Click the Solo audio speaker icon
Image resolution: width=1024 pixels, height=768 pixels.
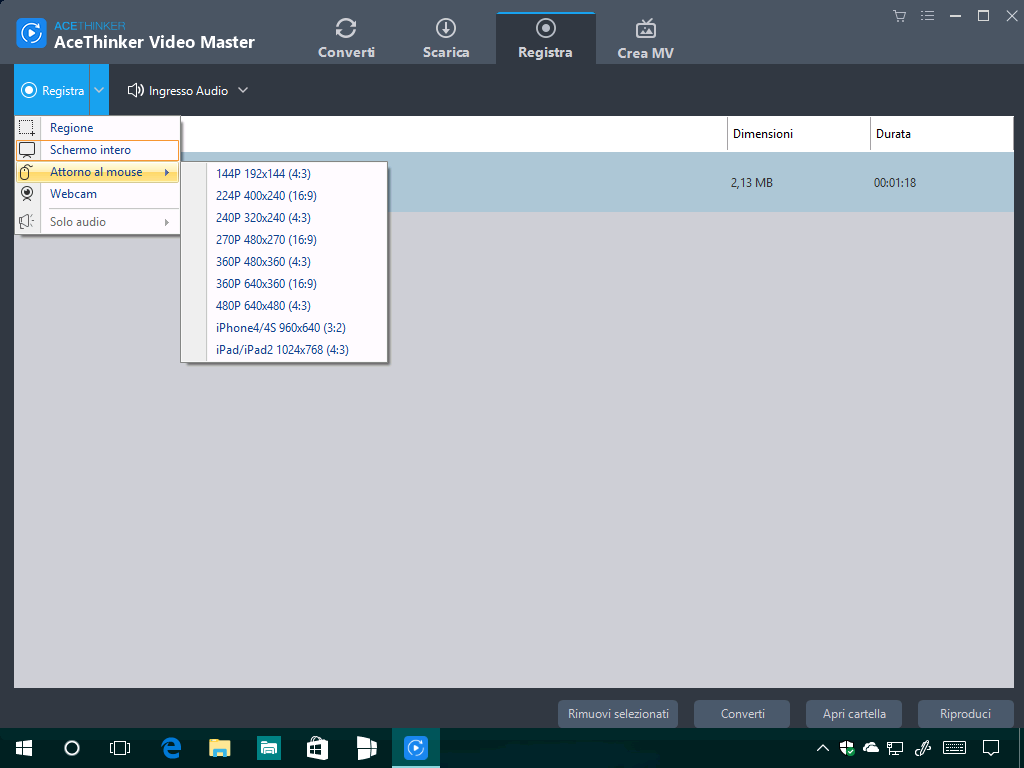pyautogui.click(x=26, y=222)
